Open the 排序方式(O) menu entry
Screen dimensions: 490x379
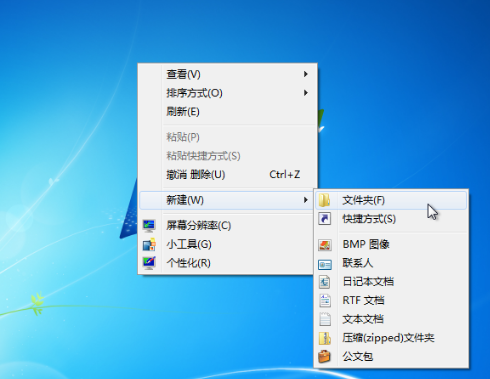(x=227, y=93)
